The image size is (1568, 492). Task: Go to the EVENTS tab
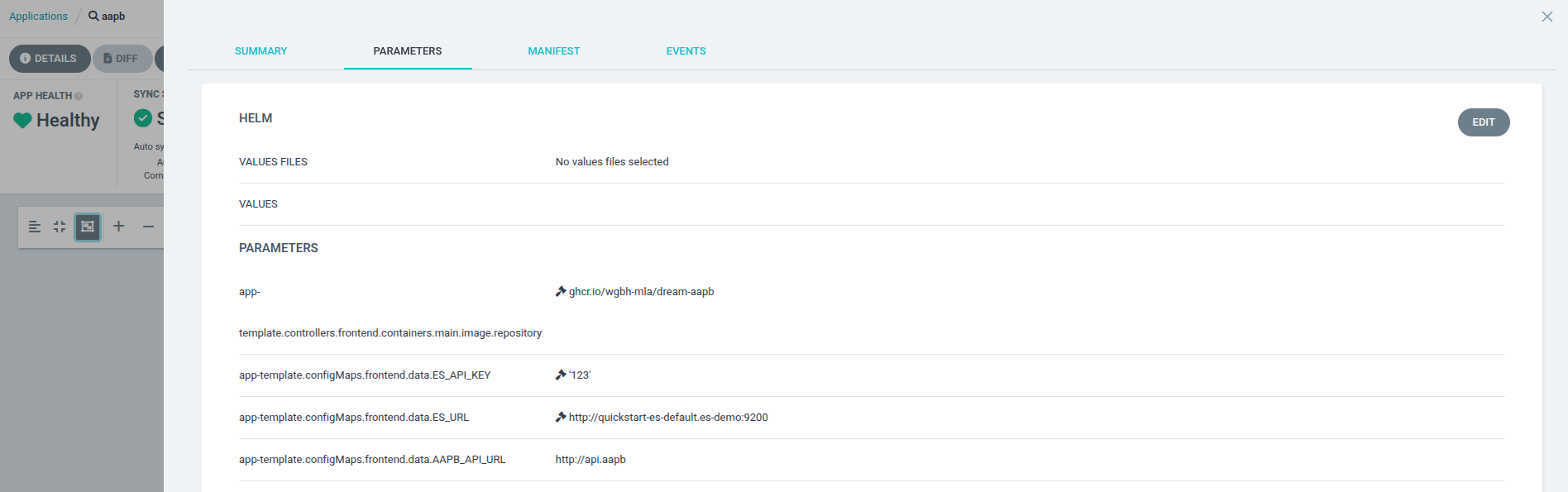[686, 51]
